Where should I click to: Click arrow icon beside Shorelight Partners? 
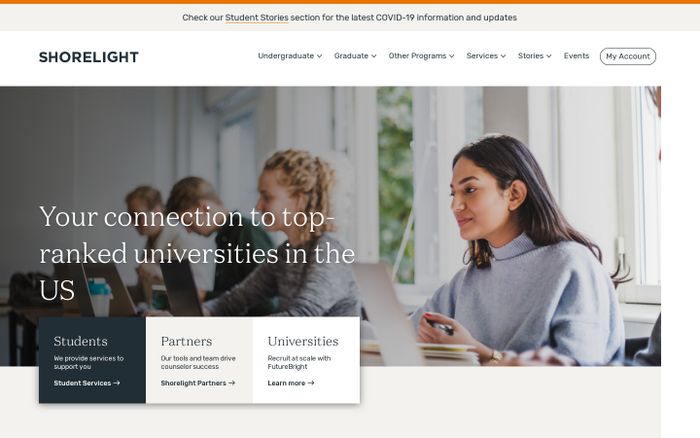(x=232, y=383)
